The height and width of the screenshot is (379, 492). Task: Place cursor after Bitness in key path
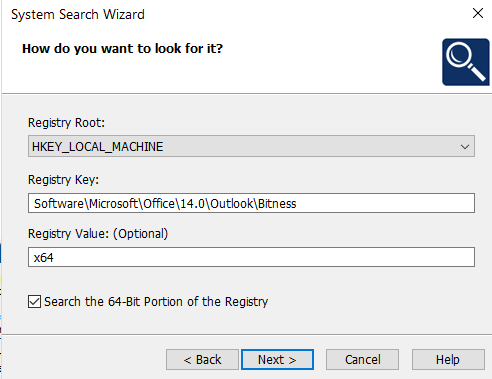tap(297, 203)
